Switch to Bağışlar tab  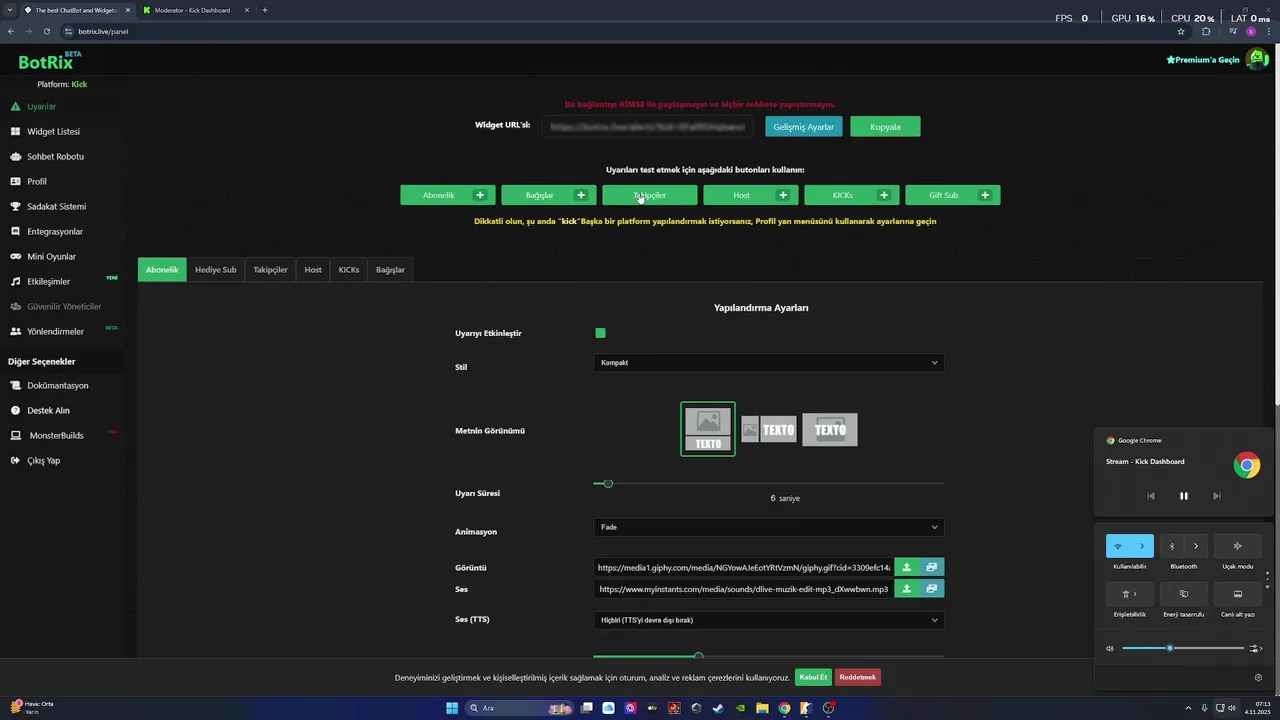(x=390, y=269)
